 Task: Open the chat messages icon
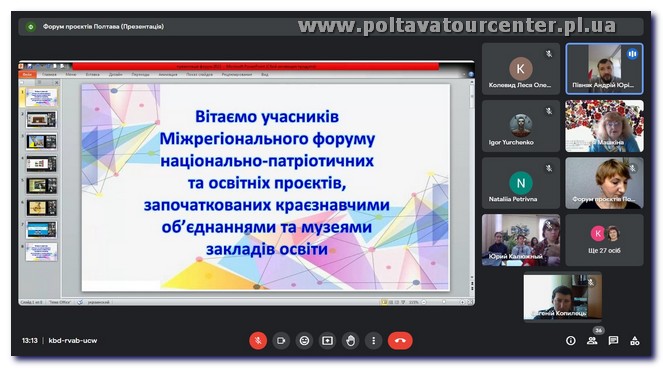tap(613, 341)
